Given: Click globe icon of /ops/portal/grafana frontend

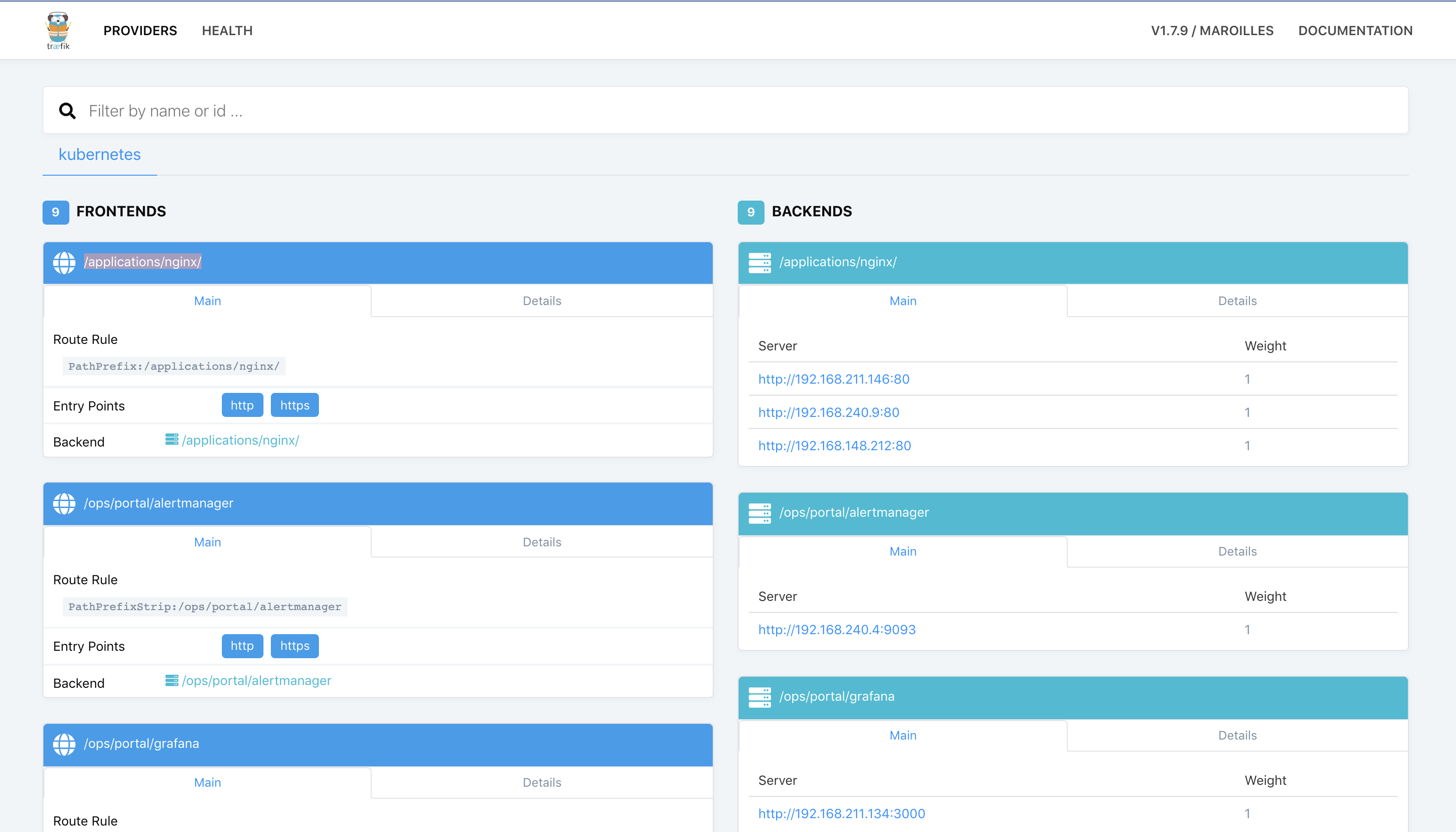Looking at the screenshot, I should 64,744.
